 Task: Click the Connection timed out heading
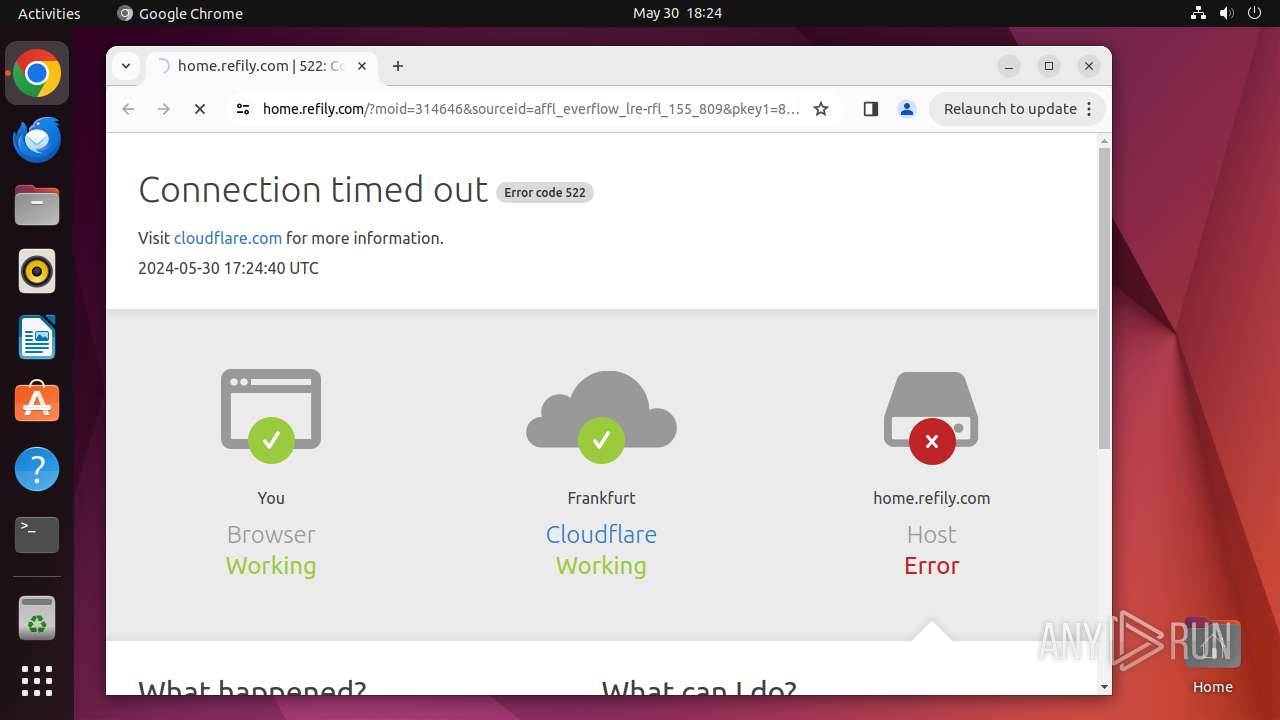click(x=313, y=190)
